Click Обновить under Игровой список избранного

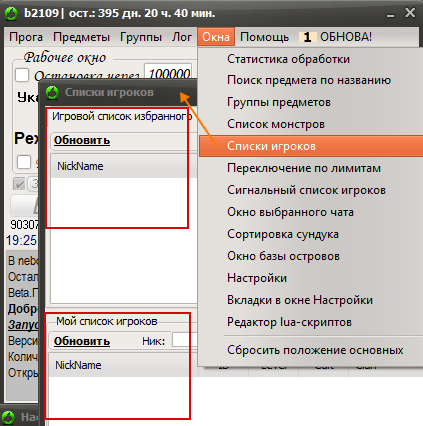82,140
